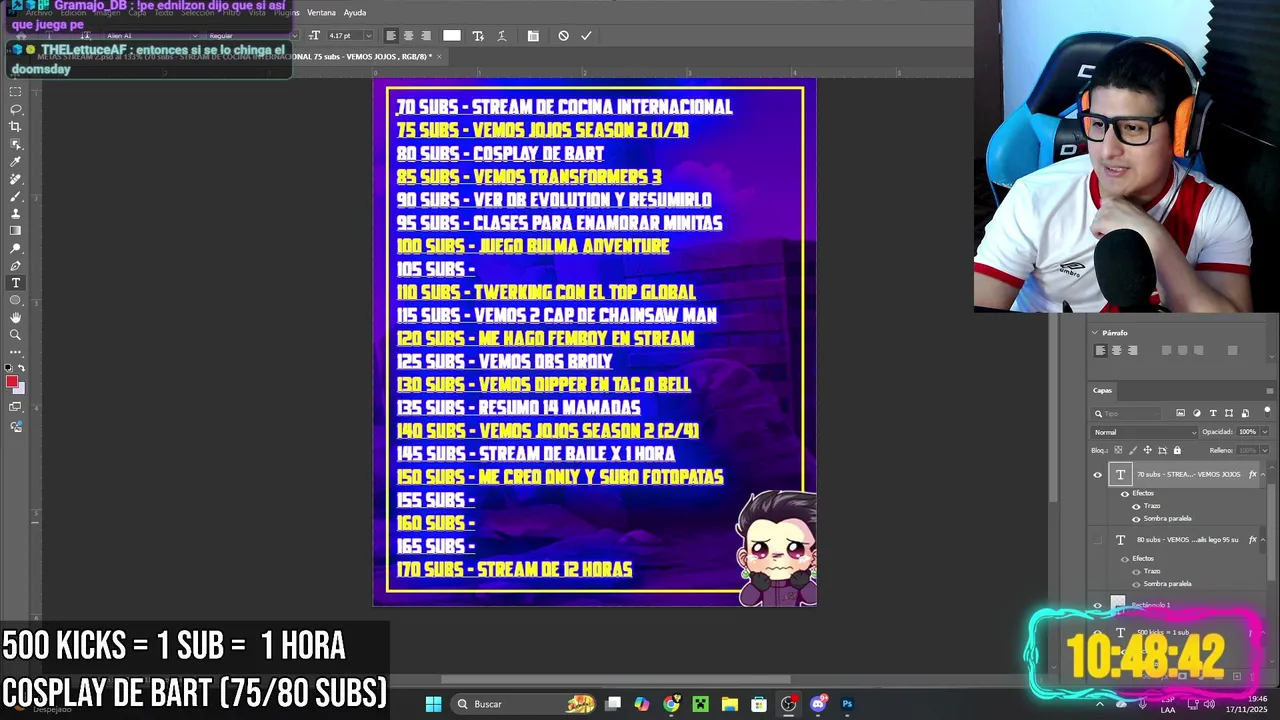
Task: Select the Eyedropper tool
Action: coord(15,162)
